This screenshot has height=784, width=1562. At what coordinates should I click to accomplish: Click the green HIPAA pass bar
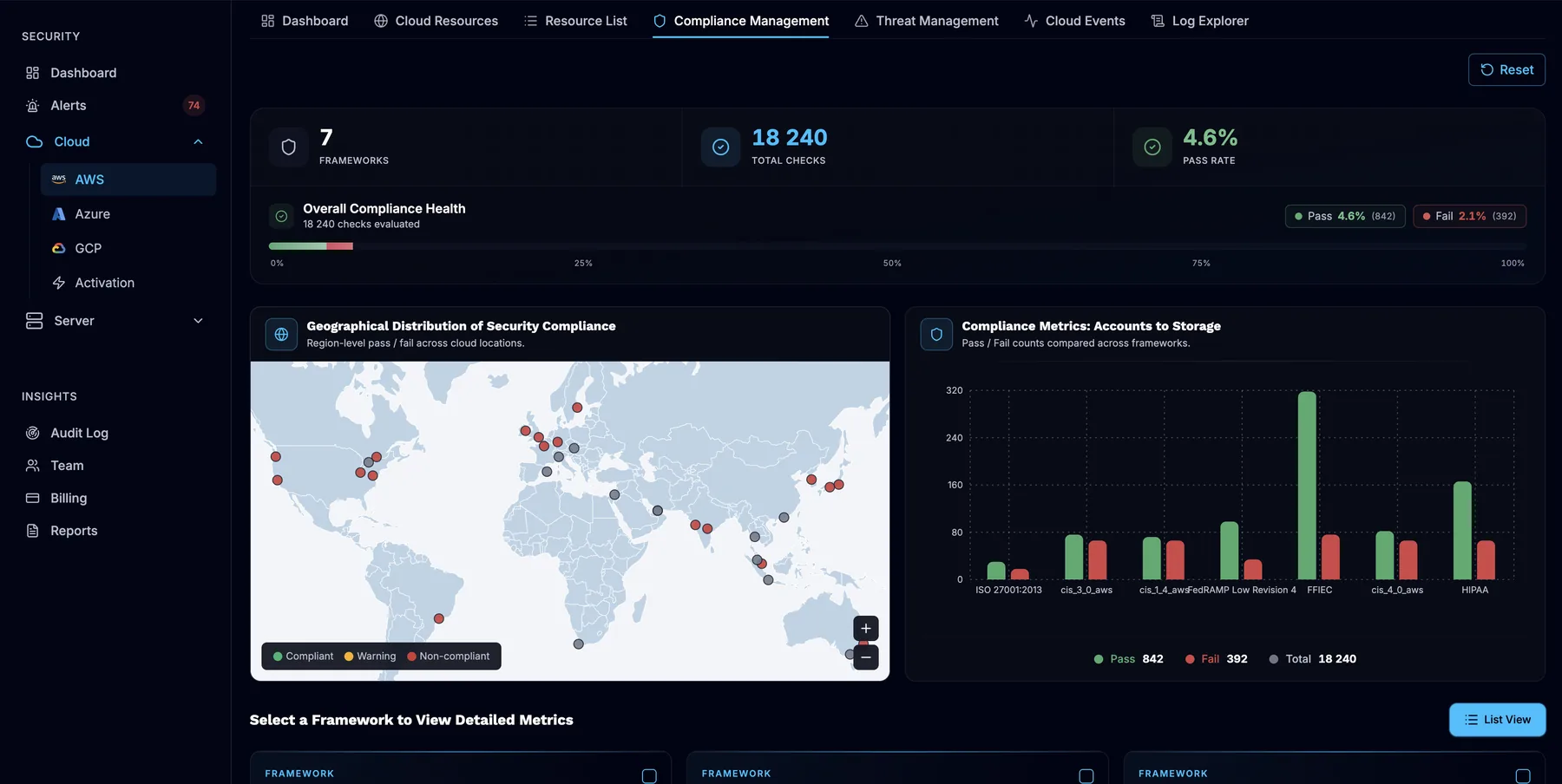(x=1462, y=531)
